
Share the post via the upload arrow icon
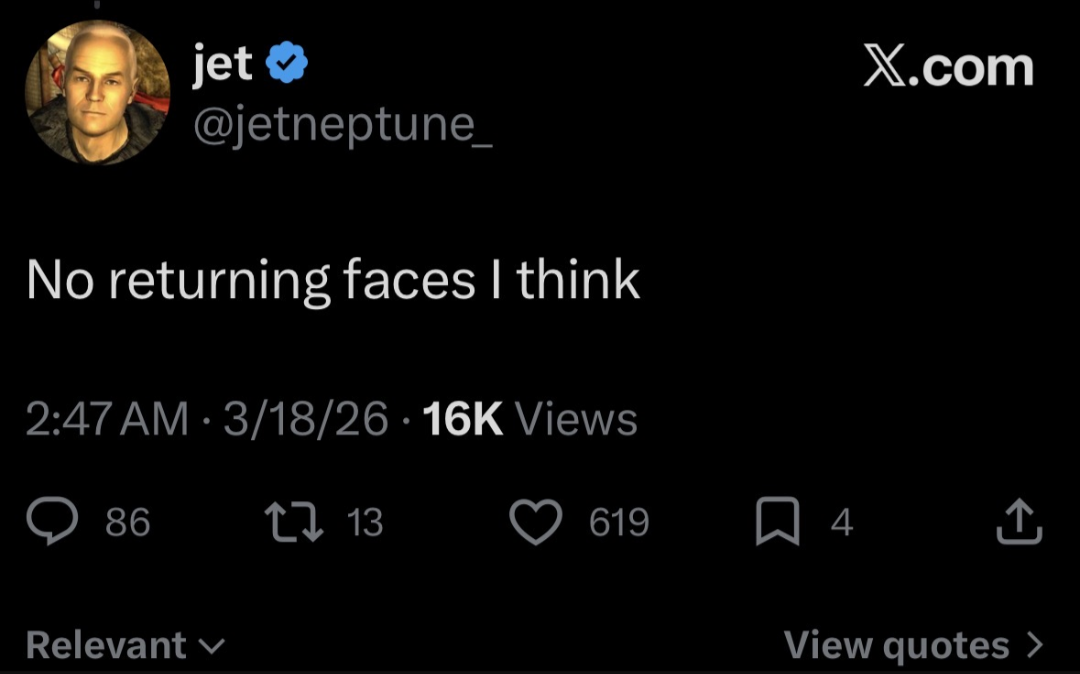[x=1020, y=522]
